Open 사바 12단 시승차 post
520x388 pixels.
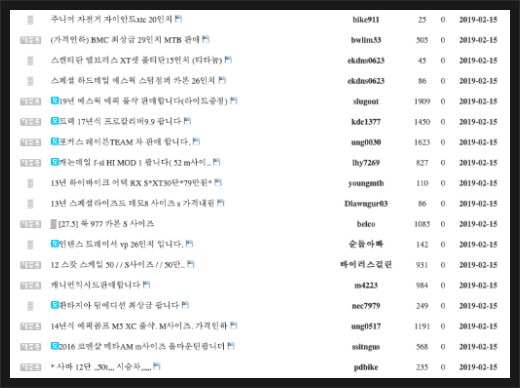click(x=101, y=367)
